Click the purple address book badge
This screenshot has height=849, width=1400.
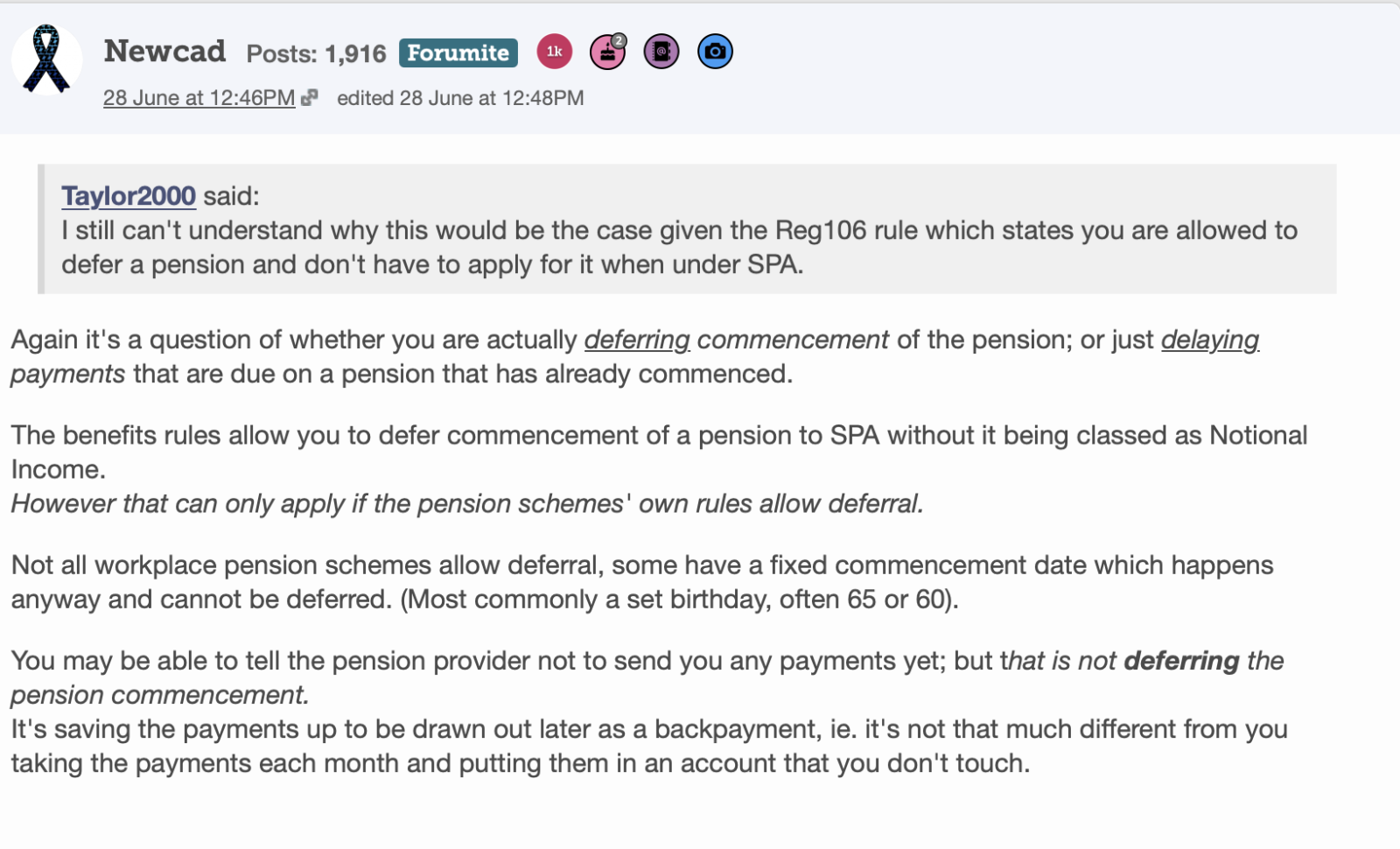tap(661, 53)
